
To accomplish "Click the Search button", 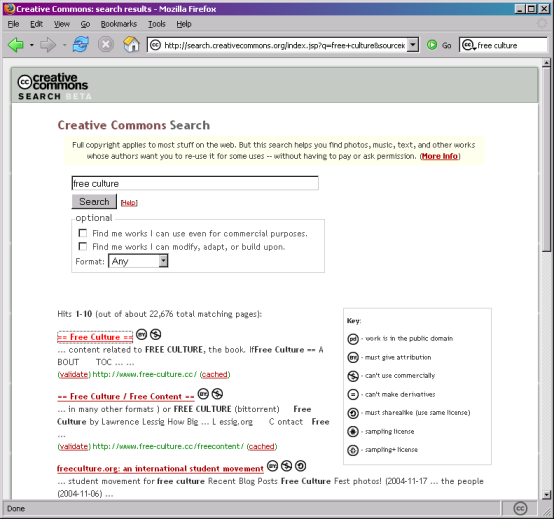I will tap(94, 201).
